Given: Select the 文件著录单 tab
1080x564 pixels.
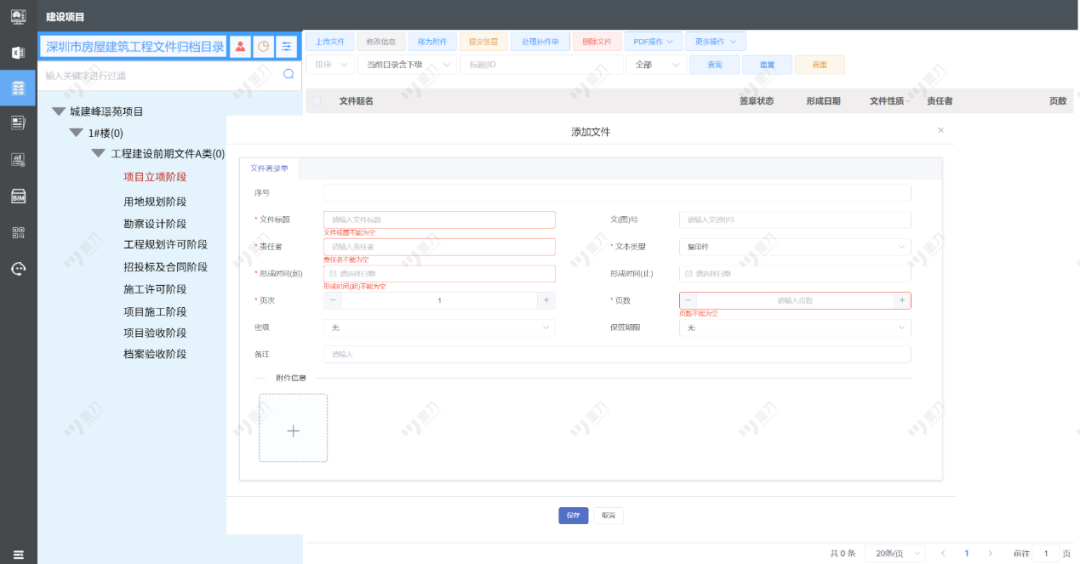Looking at the screenshot, I should point(269,168).
